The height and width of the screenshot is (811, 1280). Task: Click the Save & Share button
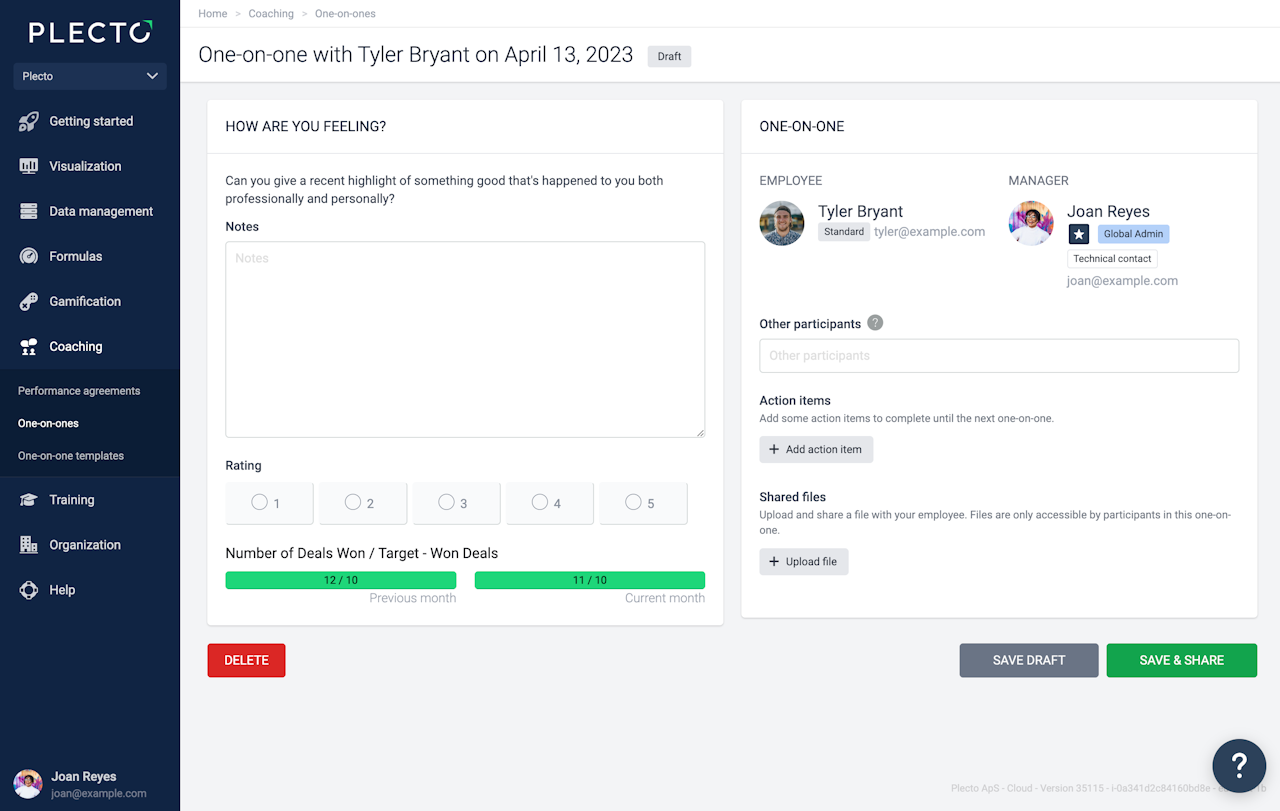pyautogui.click(x=1181, y=660)
